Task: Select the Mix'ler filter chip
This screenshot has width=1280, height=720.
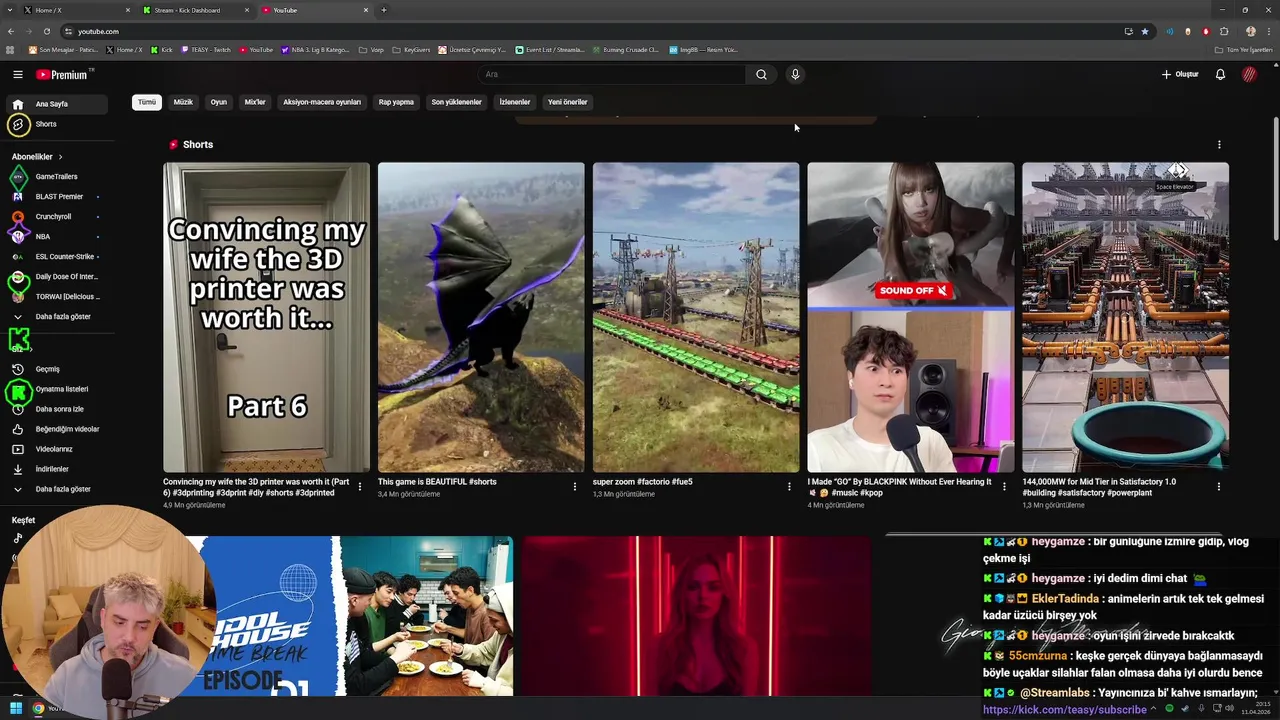Action: [255, 102]
